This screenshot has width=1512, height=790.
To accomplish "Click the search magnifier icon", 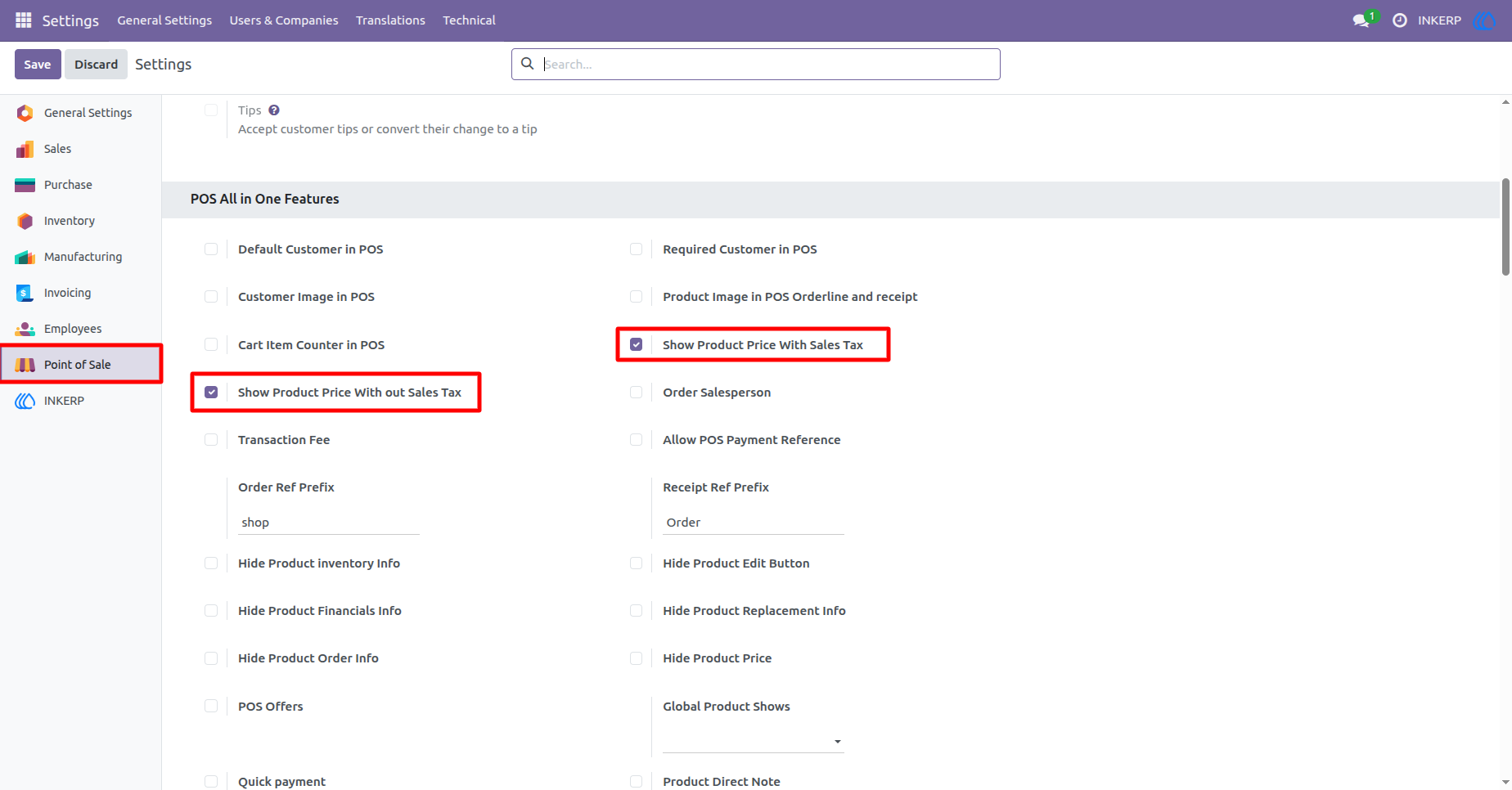I will pos(528,64).
